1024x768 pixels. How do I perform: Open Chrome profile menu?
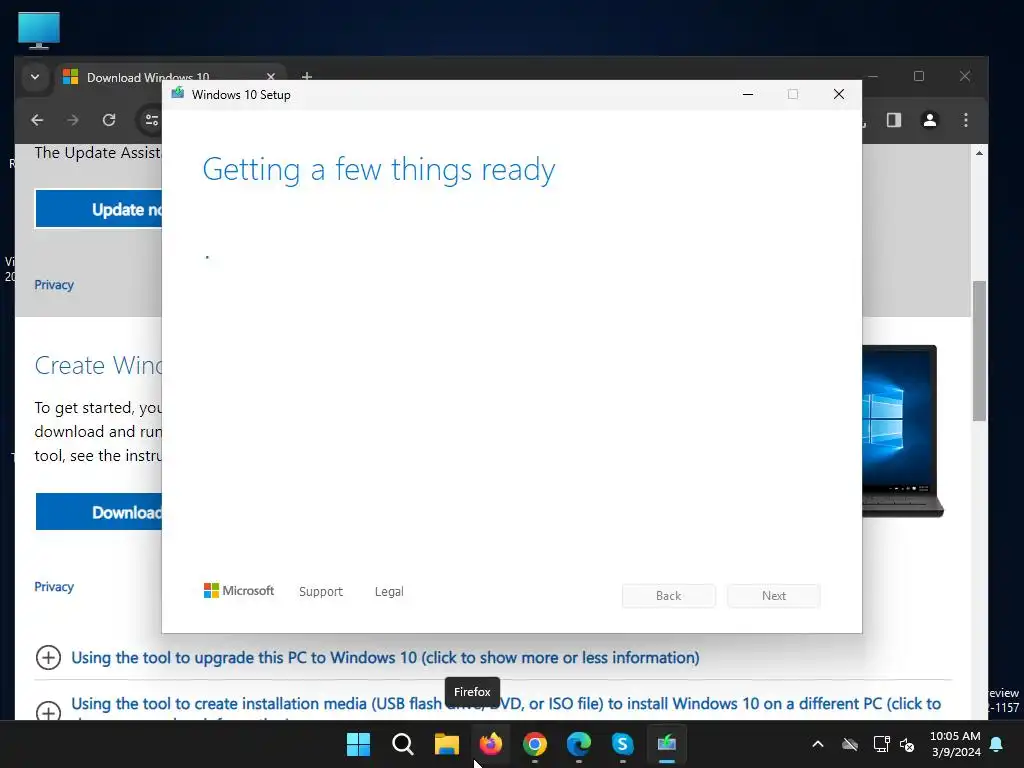tap(929, 120)
